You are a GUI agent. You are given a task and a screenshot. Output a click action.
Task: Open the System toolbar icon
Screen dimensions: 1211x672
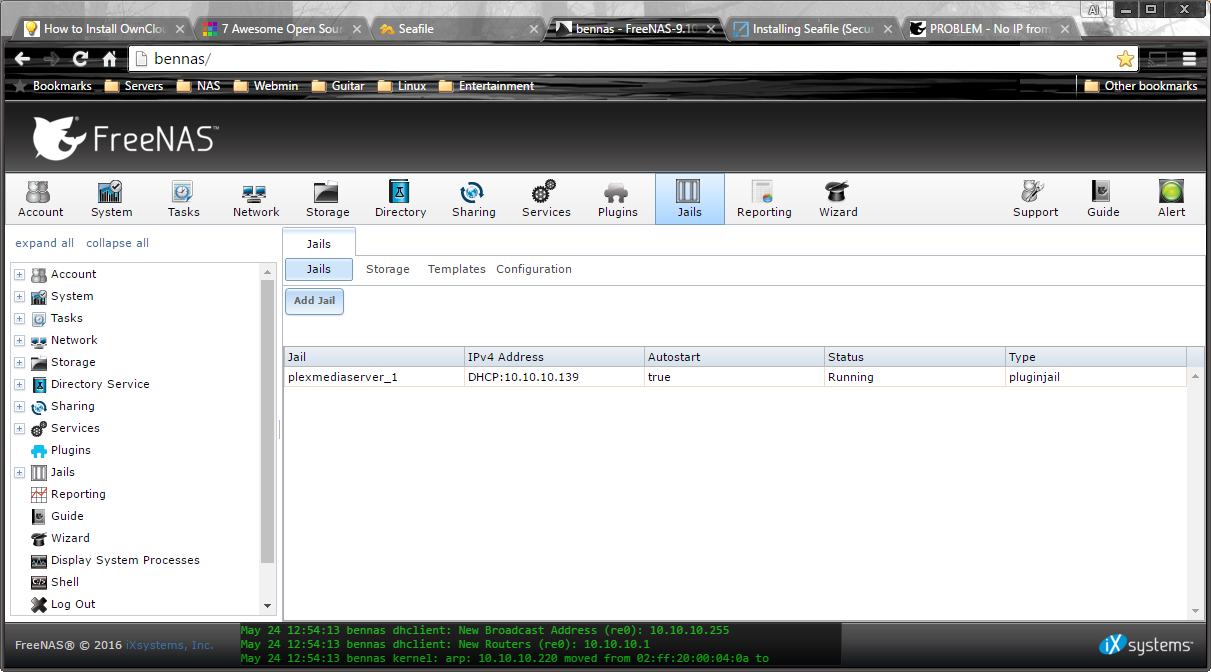tap(111, 198)
